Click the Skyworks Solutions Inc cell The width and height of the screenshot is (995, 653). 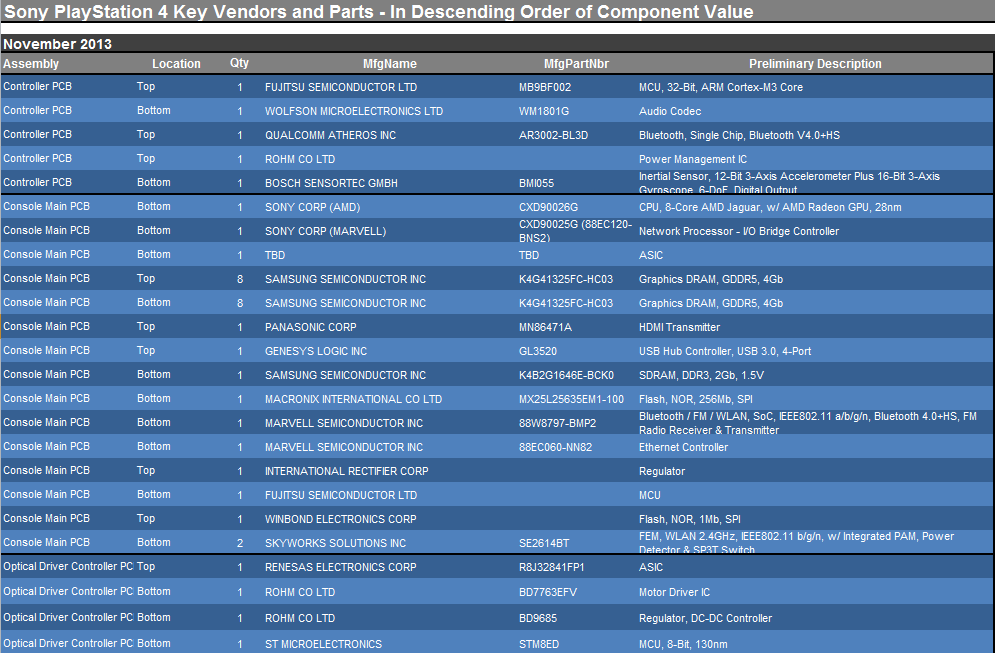335,544
